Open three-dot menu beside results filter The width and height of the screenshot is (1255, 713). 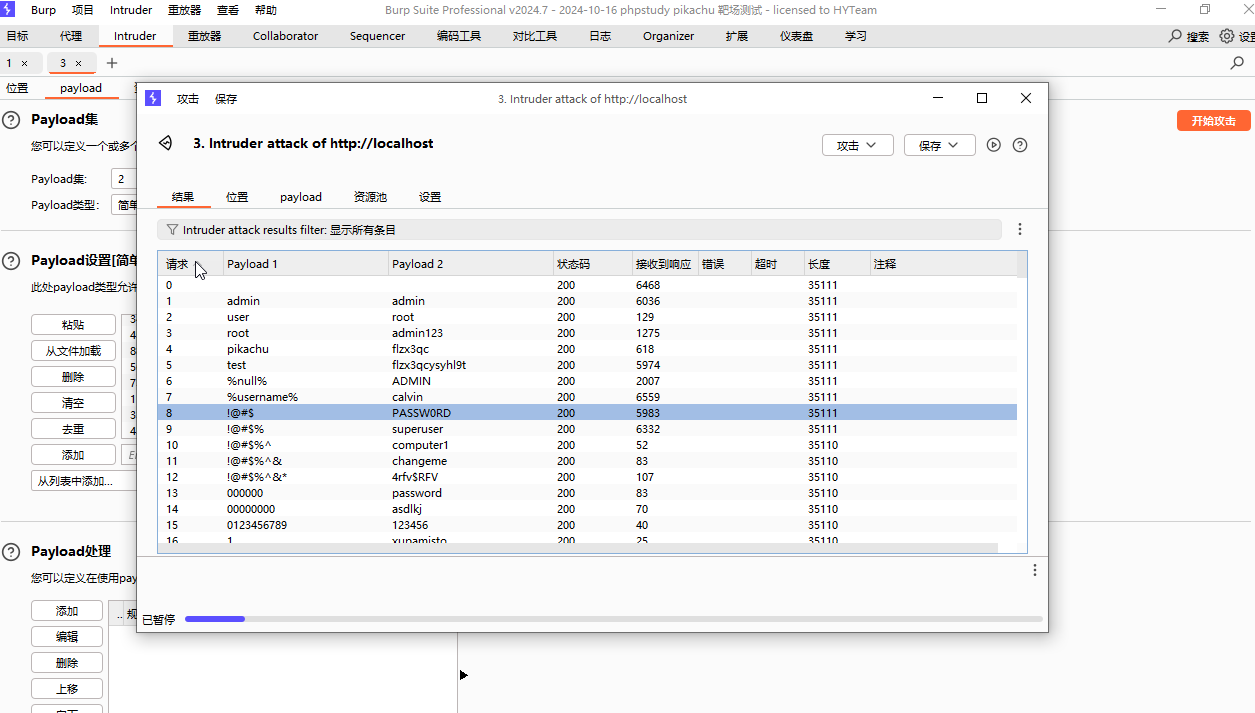coord(1019,230)
